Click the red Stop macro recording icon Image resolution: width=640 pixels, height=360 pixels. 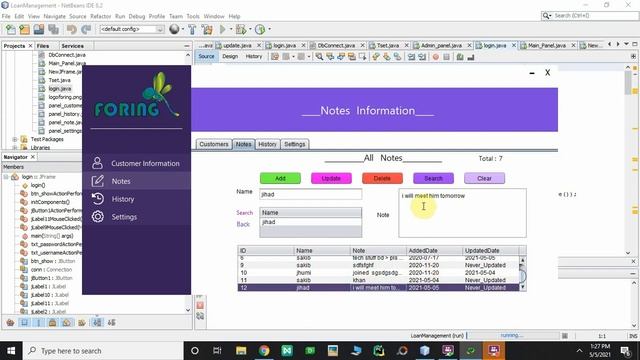436,57
